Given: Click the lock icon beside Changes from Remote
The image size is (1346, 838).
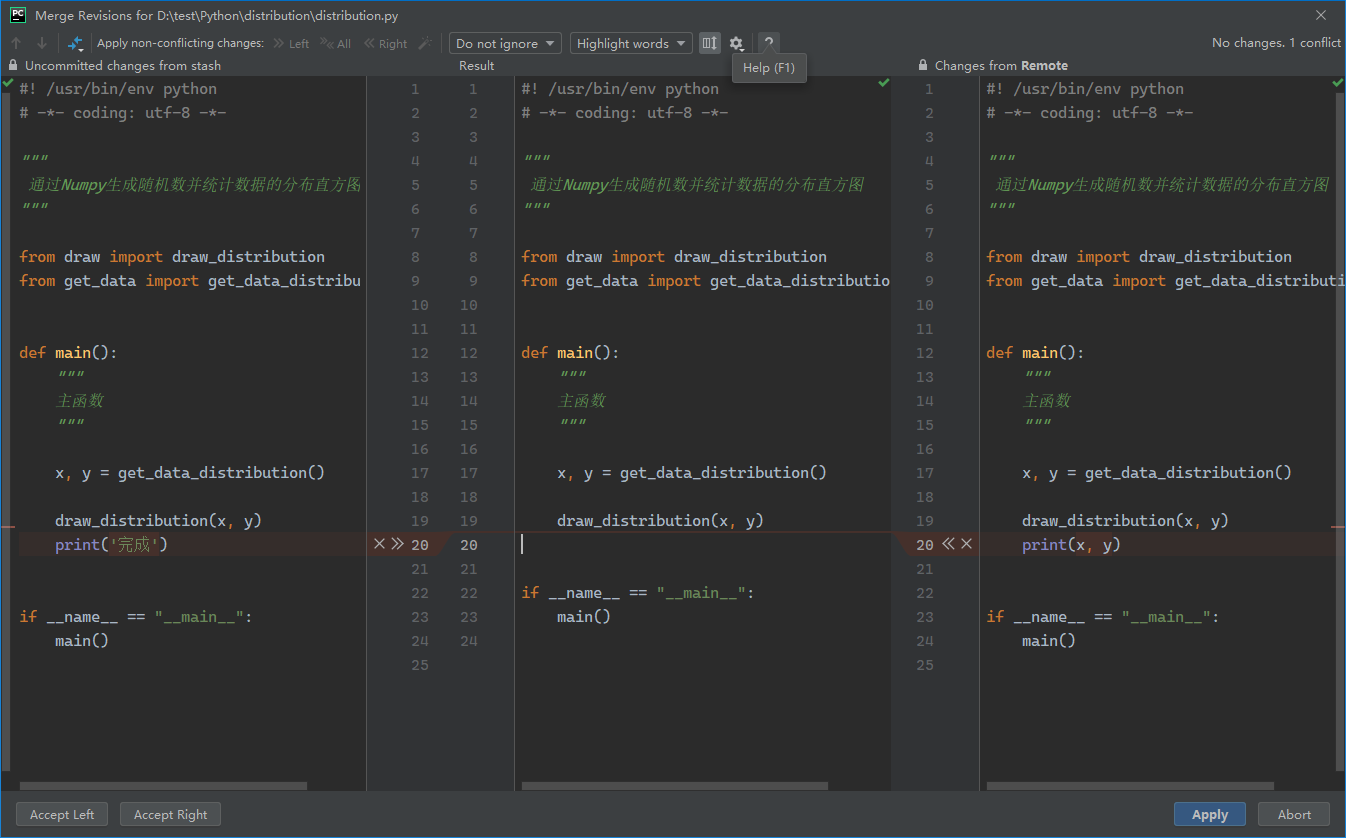Looking at the screenshot, I should [x=923, y=65].
